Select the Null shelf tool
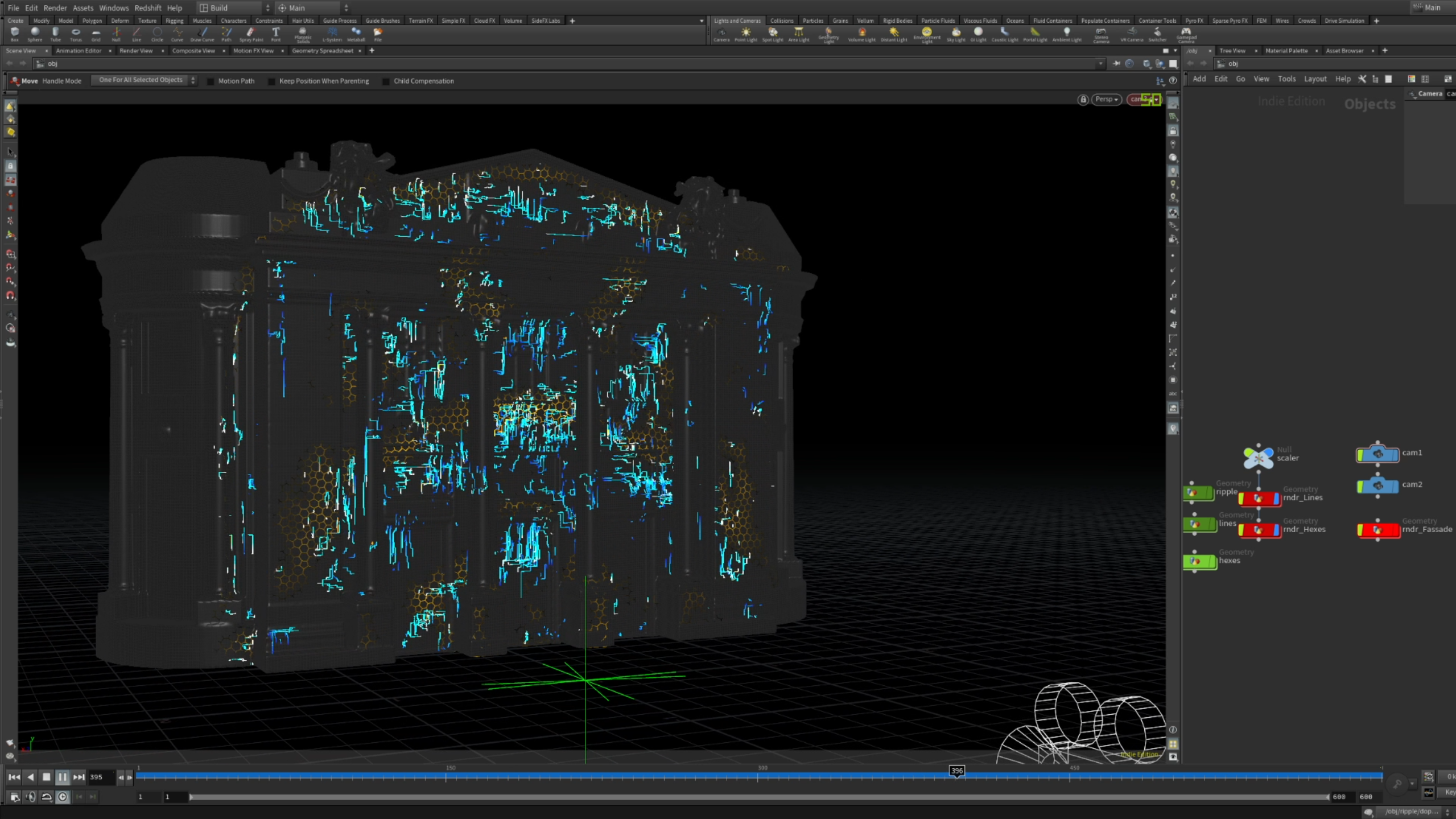This screenshot has width=1456, height=819. [x=116, y=34]
